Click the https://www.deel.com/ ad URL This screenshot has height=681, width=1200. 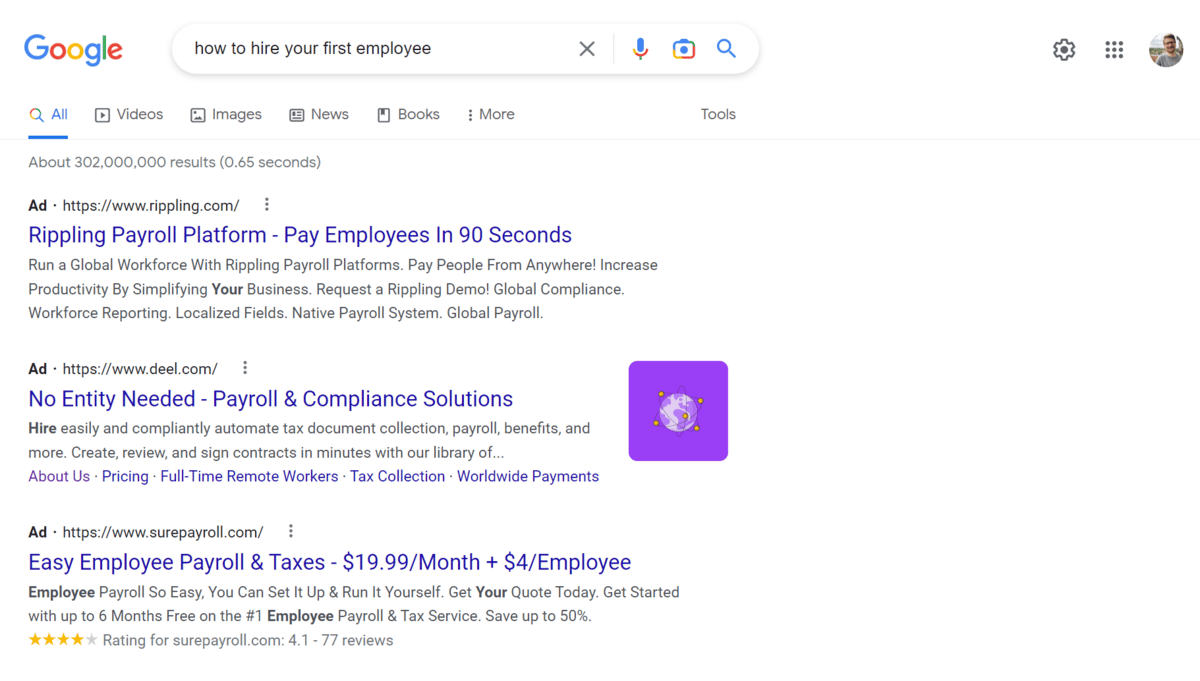pos(140,369)
